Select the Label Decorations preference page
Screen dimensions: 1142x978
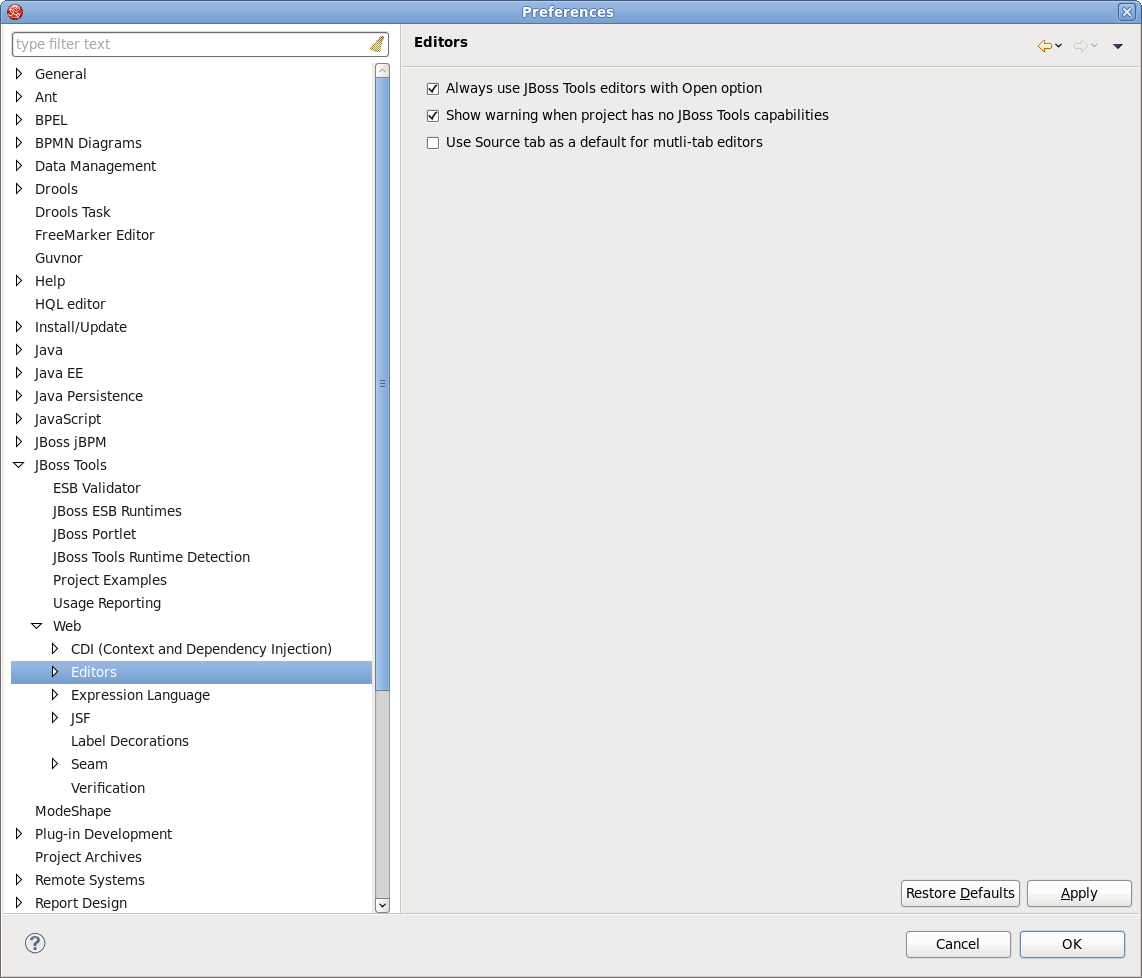(x=129, y=741)
